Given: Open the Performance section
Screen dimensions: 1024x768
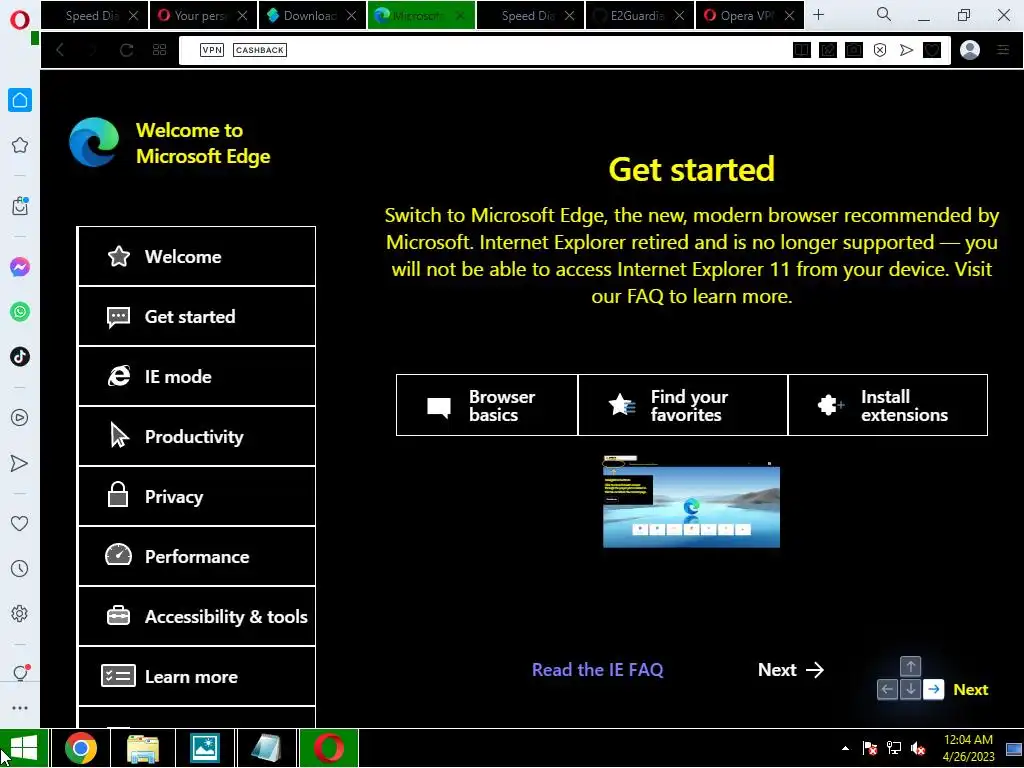Looking at the screenshot, I should click(x=197, y=557).
